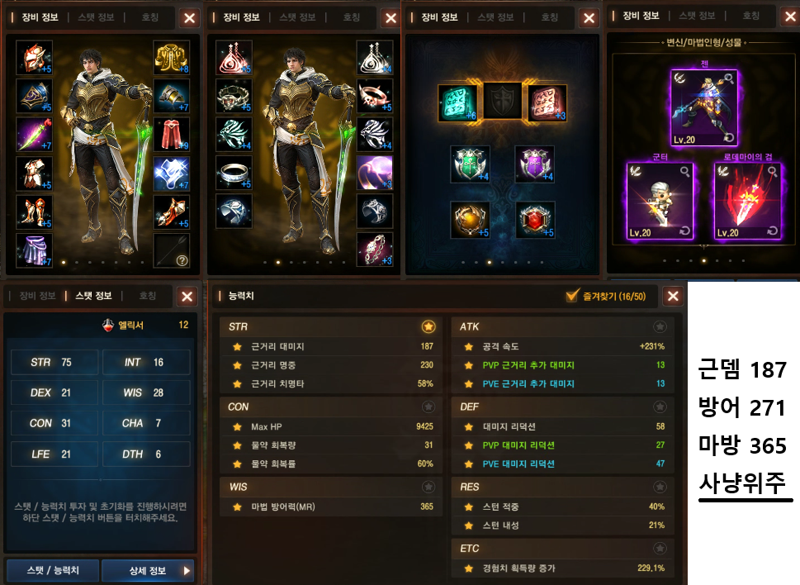Screen dimensions: 800x585
Task: Open the red cloak equipment slot +9
Action: click(x=171, y=134)
